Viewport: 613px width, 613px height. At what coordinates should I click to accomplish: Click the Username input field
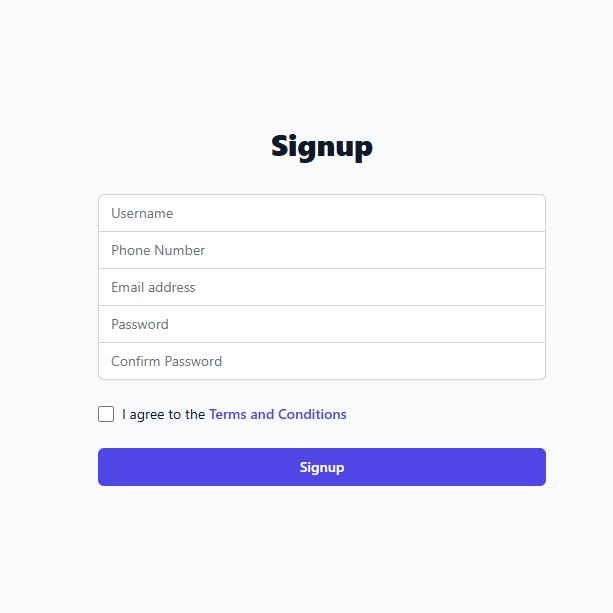pyautogui.click(x=321, y=213)
